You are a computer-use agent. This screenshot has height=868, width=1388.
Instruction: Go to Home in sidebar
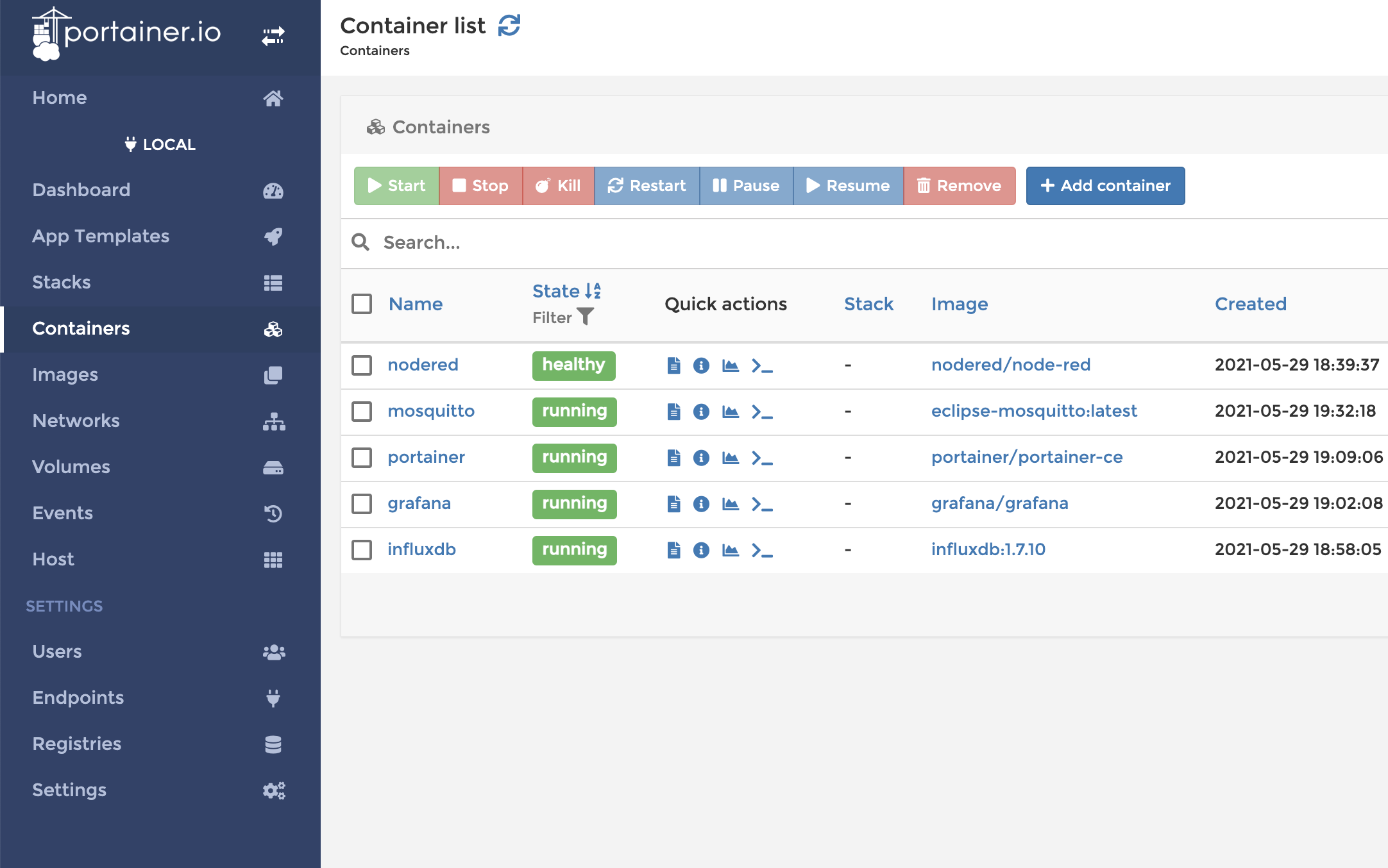[x=160, y=97]
